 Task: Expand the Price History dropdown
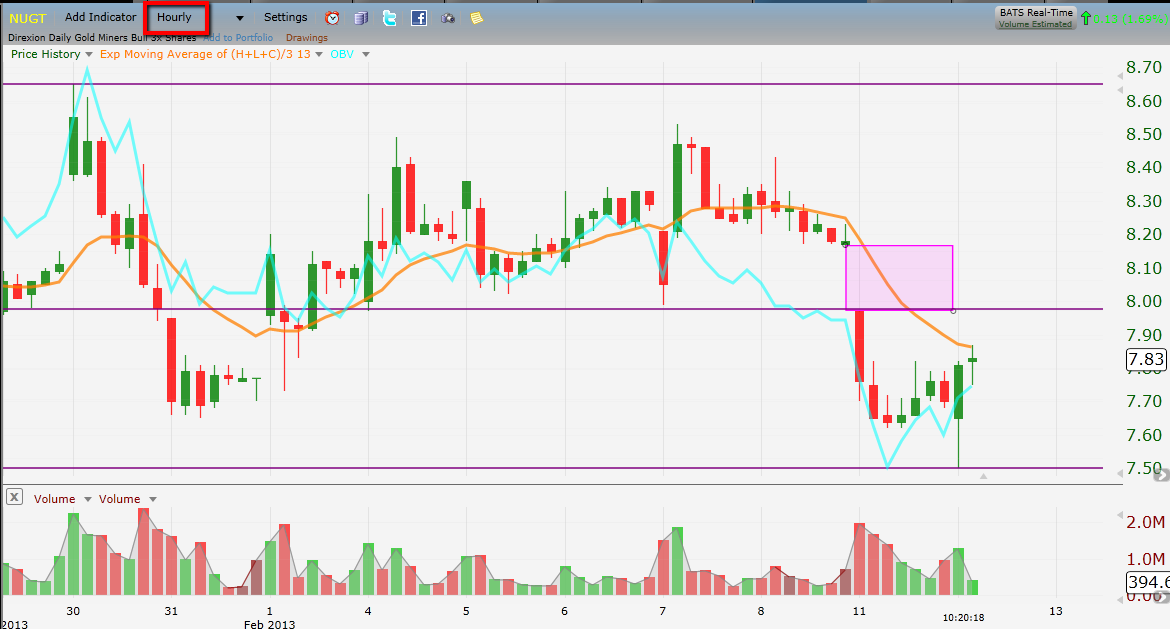[89, 54]
